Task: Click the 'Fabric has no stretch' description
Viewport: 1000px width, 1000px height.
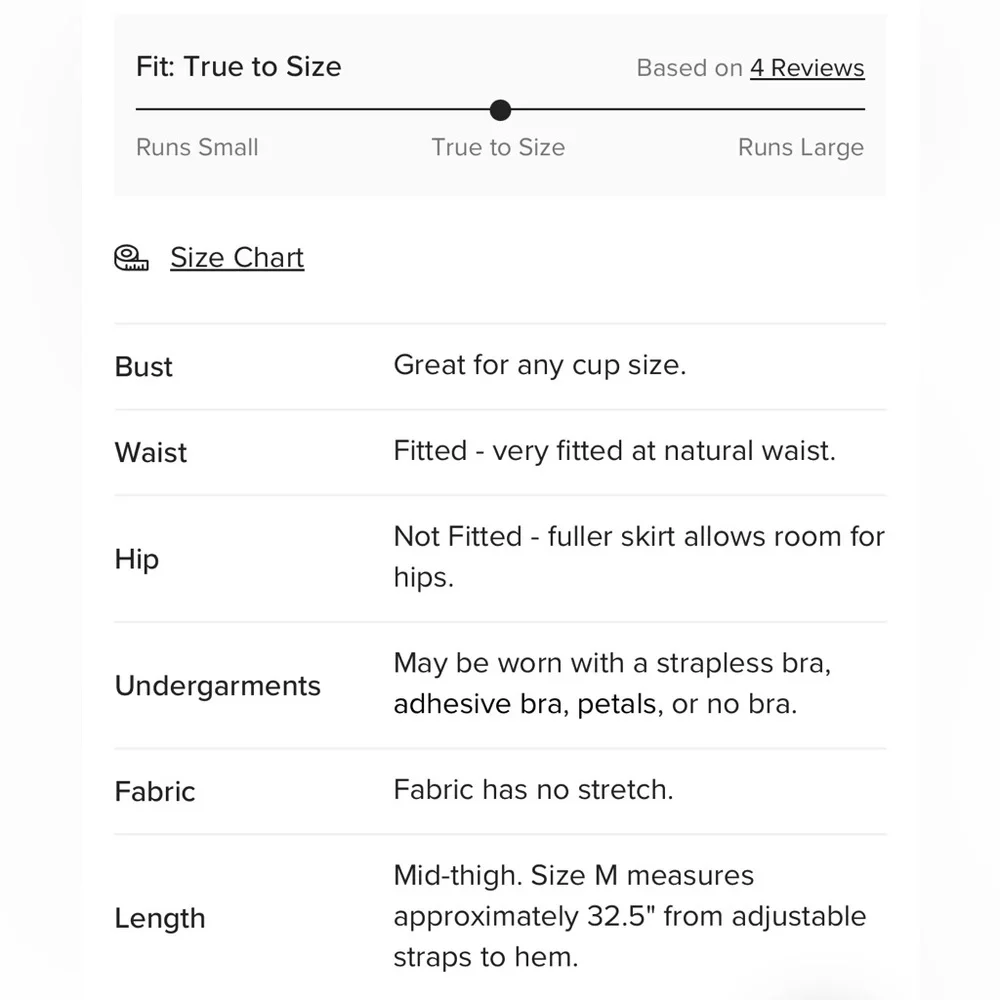Action: [534, 790]
